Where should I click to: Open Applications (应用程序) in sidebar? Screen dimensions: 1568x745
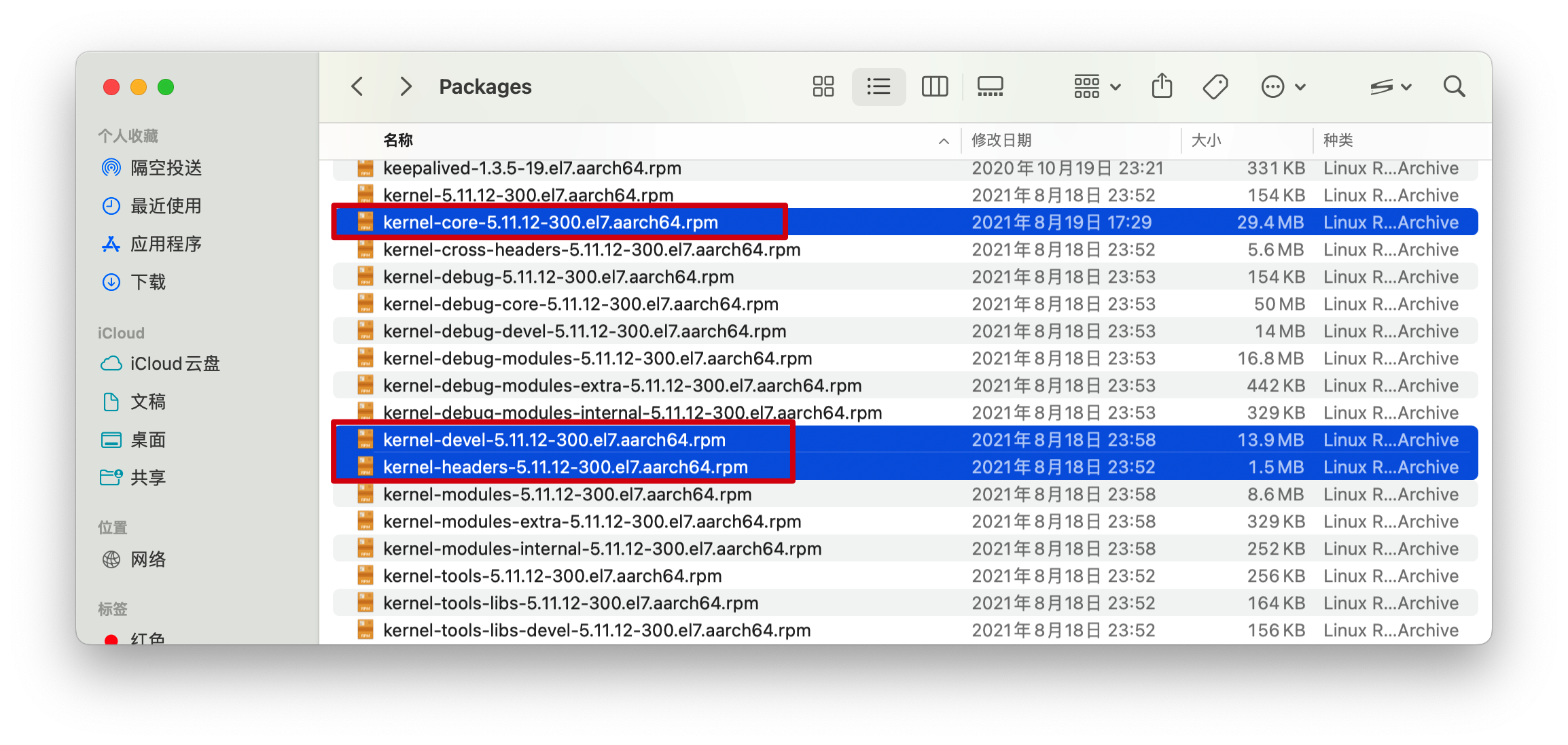[166, 244]
